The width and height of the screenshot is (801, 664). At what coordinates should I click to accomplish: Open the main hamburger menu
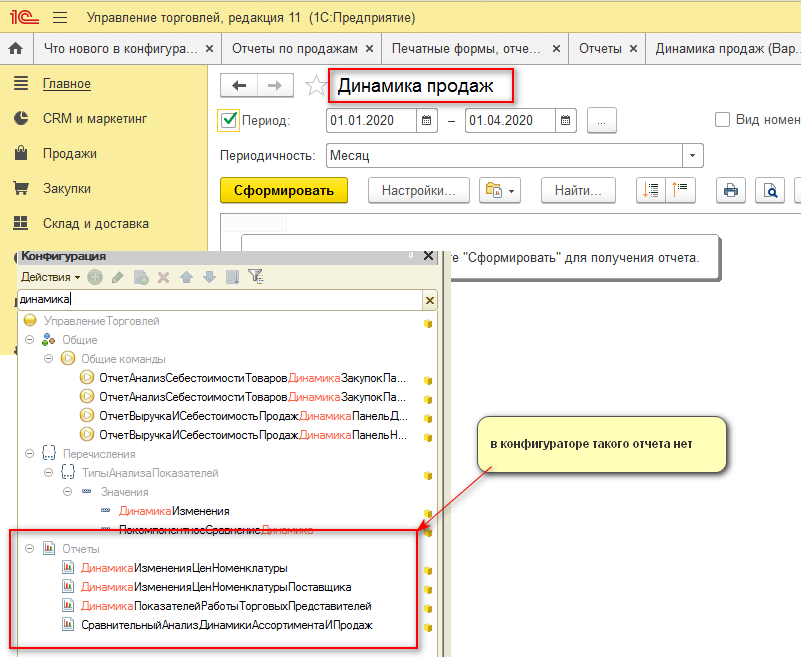click(x=59, y=17)
